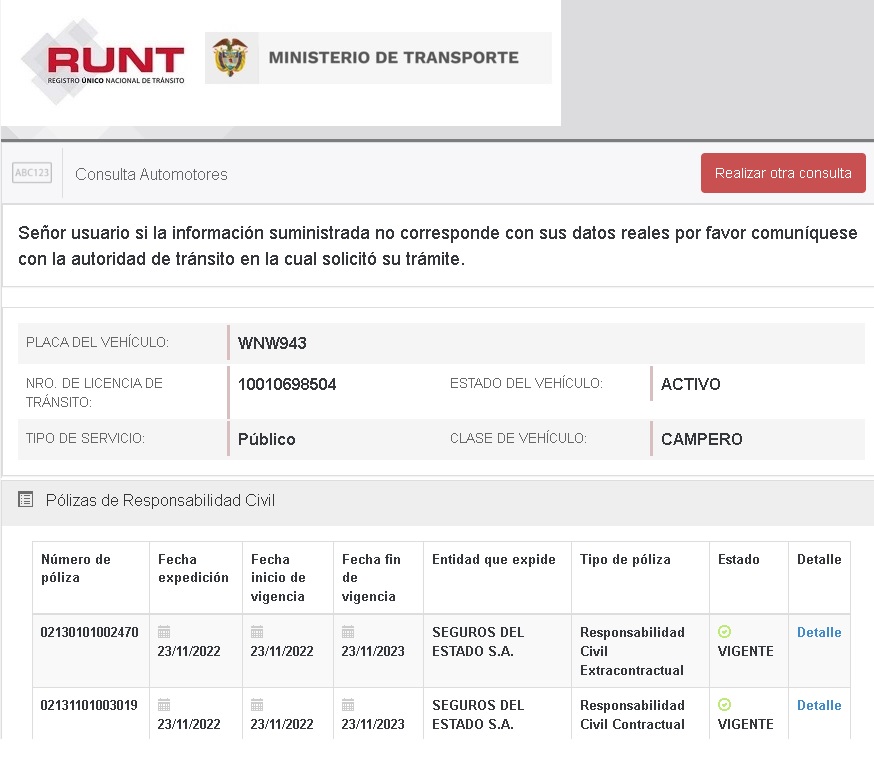Expand the Pólizas de Responsabilidad Civil section

tap(160, 500)
